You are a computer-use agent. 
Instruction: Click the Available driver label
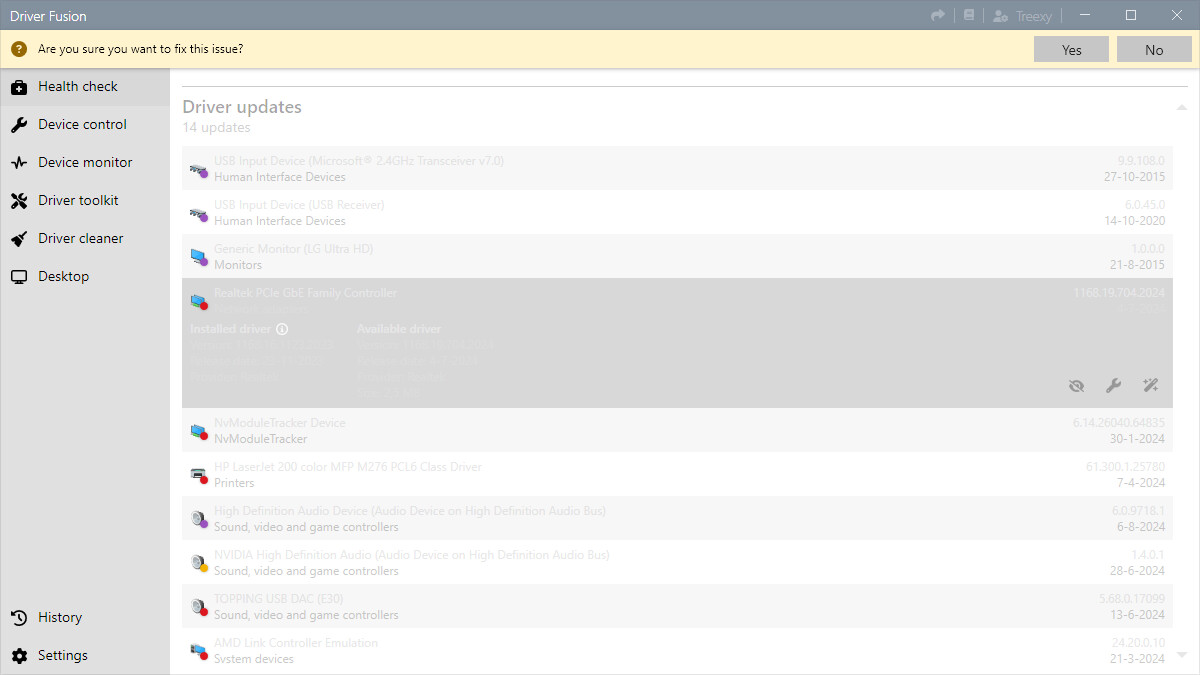coord(398,329)
